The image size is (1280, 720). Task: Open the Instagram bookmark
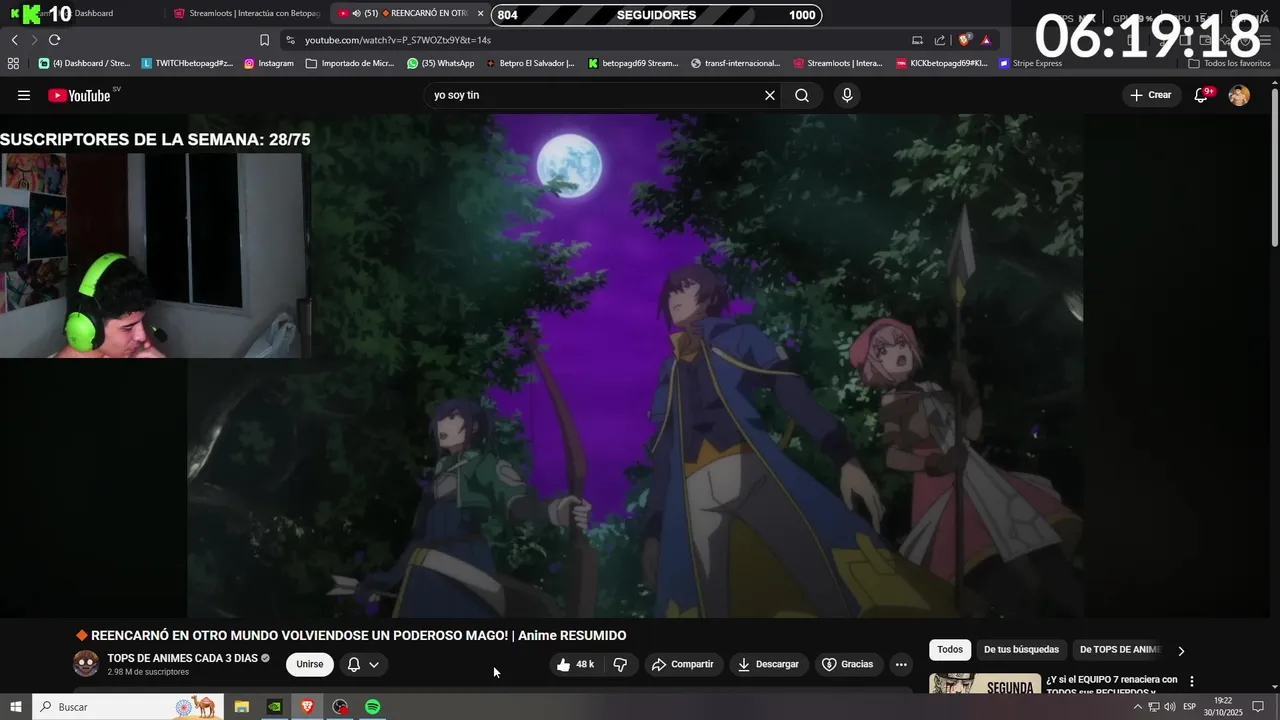point(268,63)
